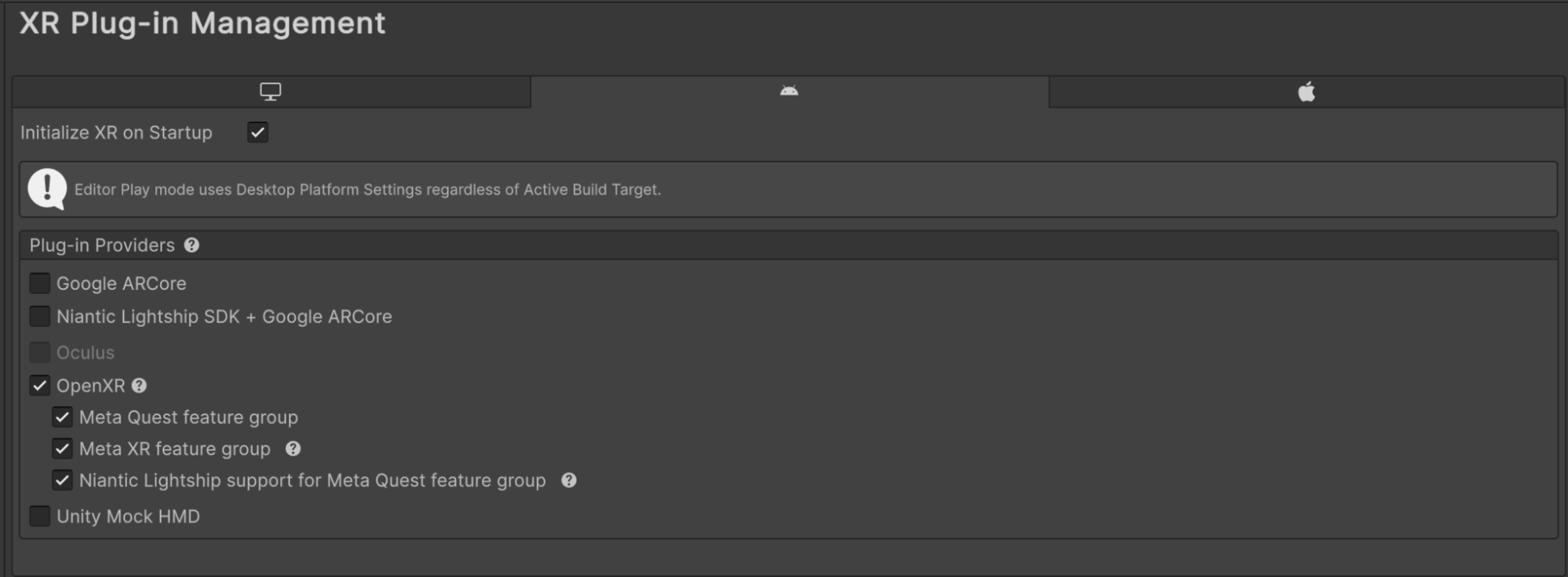Uncheck the OpenXR provider
The height and width of the screenshot is (577, 1568).
pyautogui.click(x=38, y=386)
